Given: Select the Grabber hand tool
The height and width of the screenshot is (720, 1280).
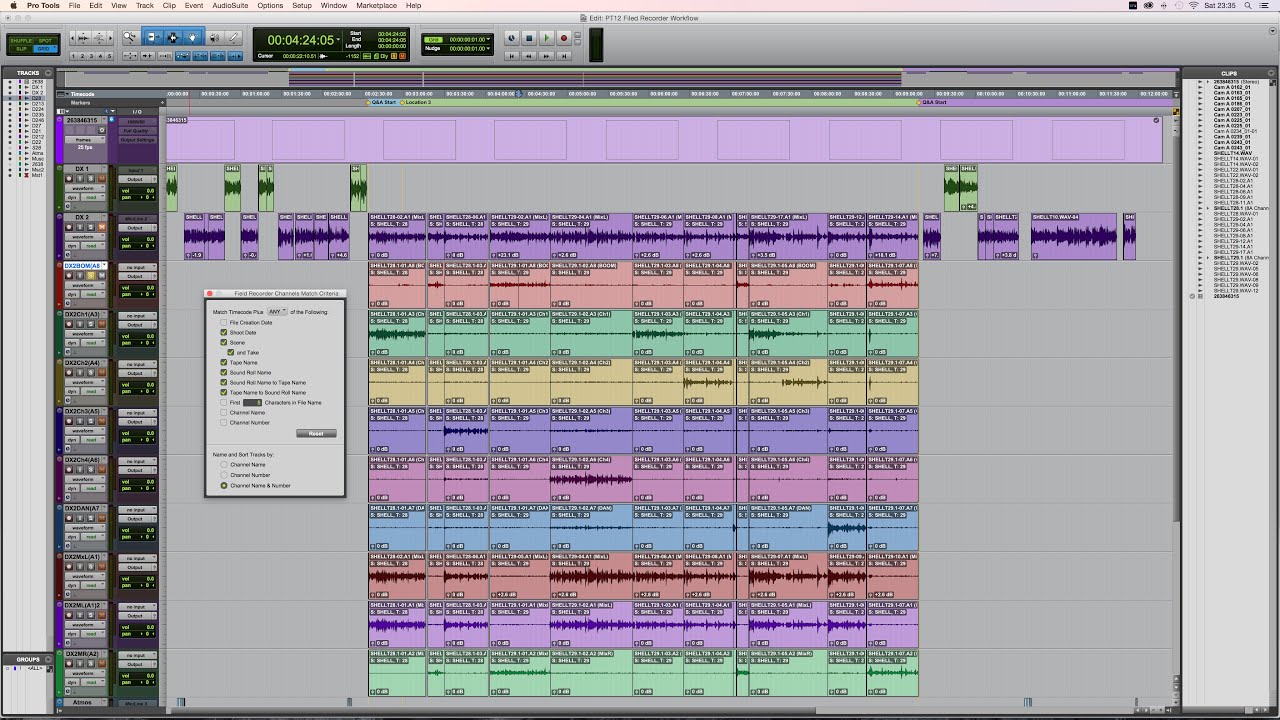Looking at the screenshot, I should 193,38.
